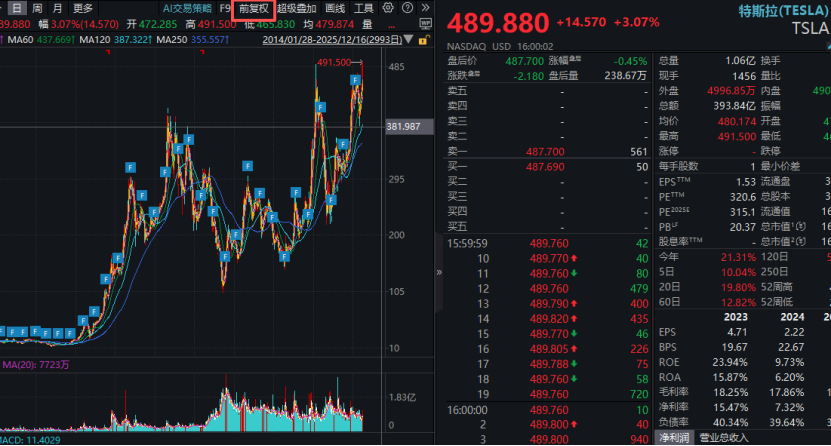
Task: Click the F event marker beside the 491.500 high
Action: pos(355,80)
